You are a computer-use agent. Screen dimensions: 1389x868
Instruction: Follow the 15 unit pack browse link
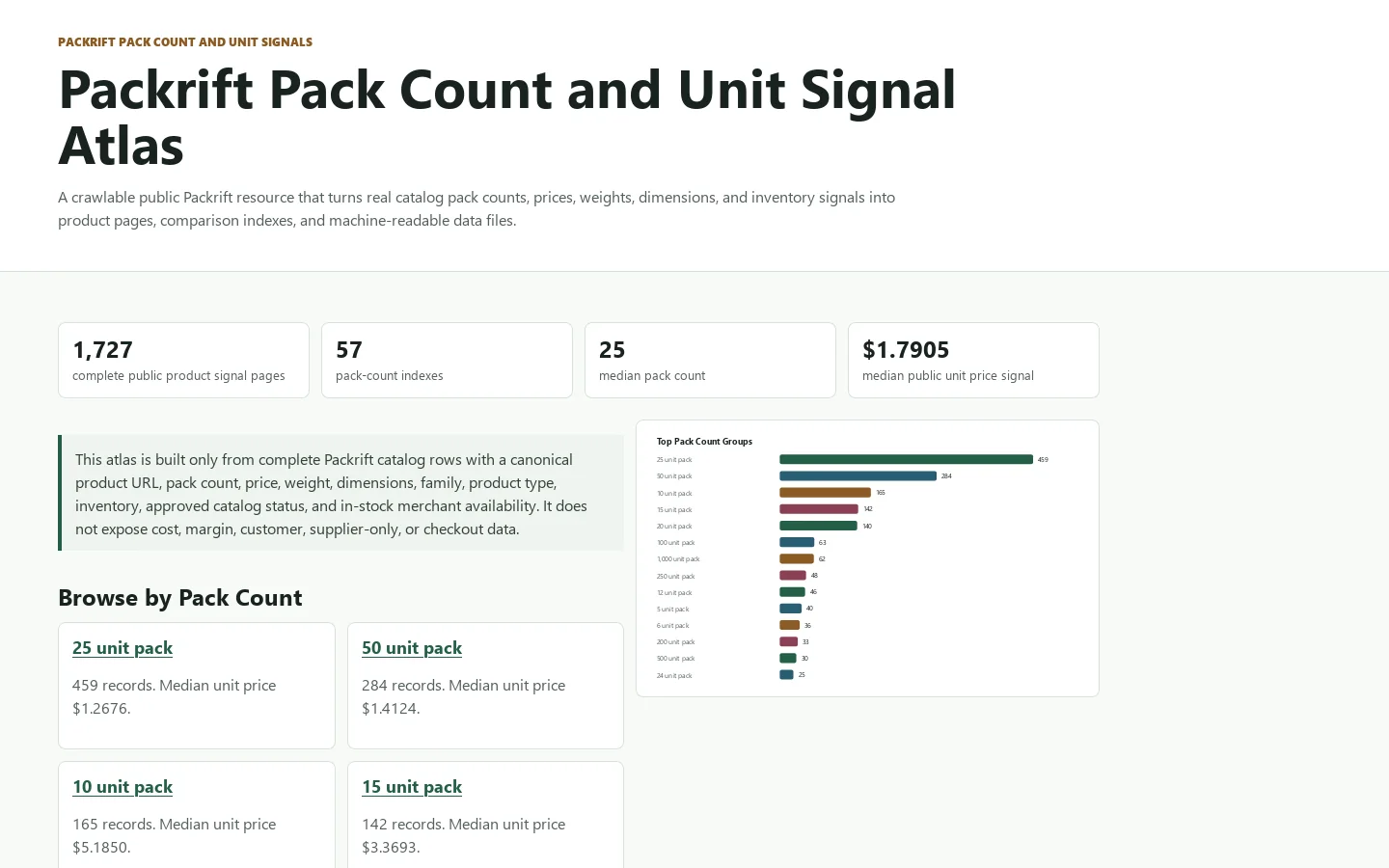coord(412,787)
